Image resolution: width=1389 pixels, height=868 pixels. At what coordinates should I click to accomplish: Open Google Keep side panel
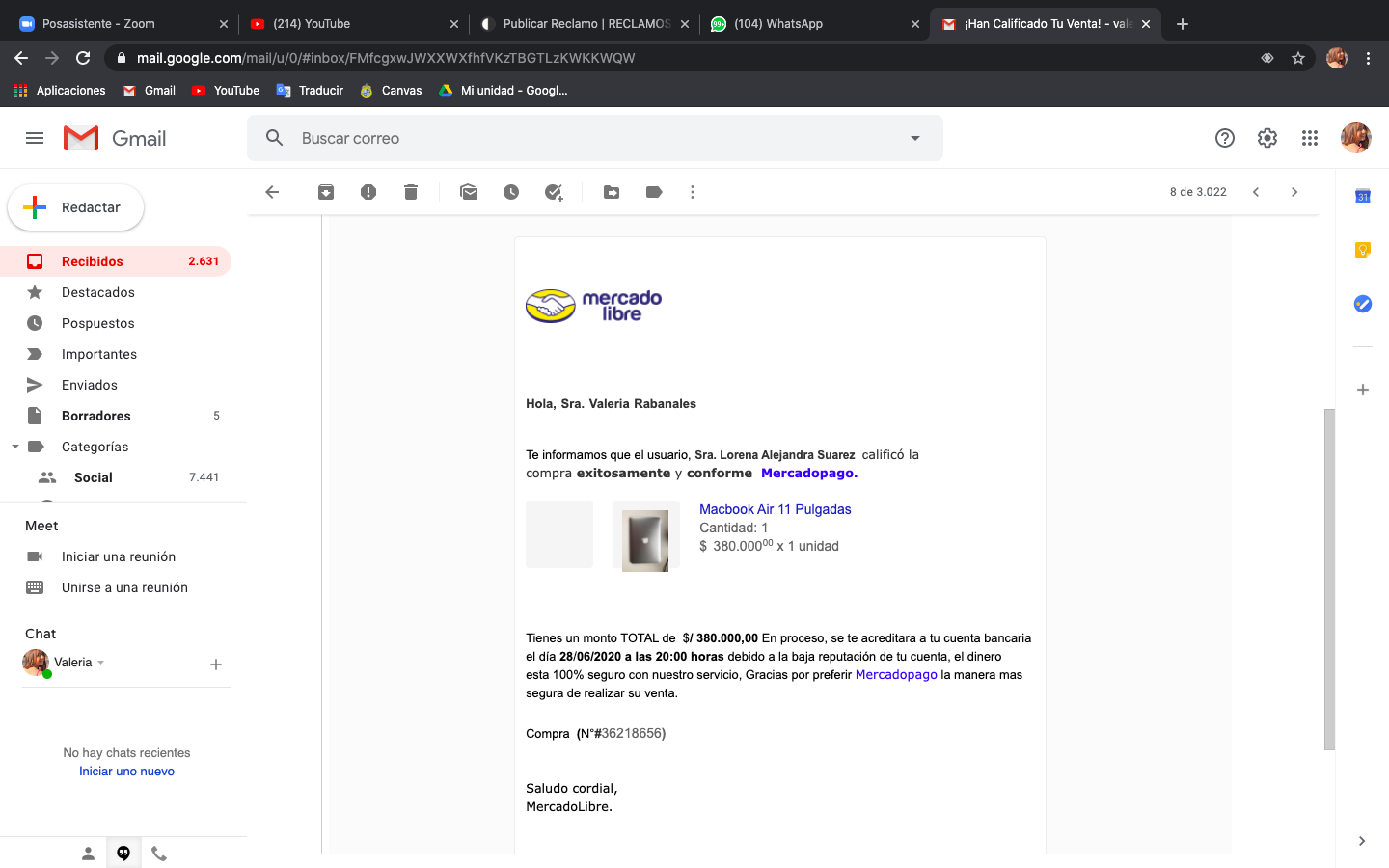pos(1363,250)
